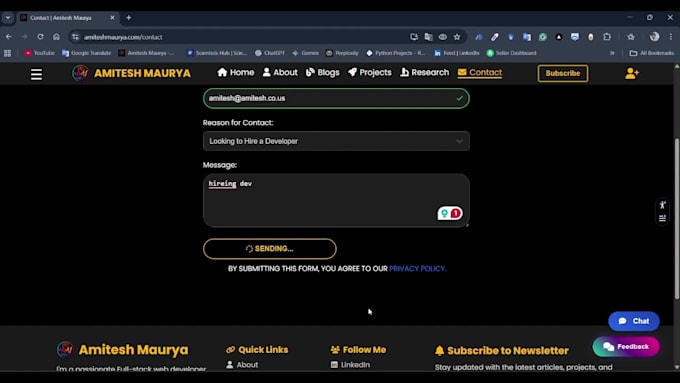
Task: Open the tab search dropdown arrow
Action: [x=8, y=18]
